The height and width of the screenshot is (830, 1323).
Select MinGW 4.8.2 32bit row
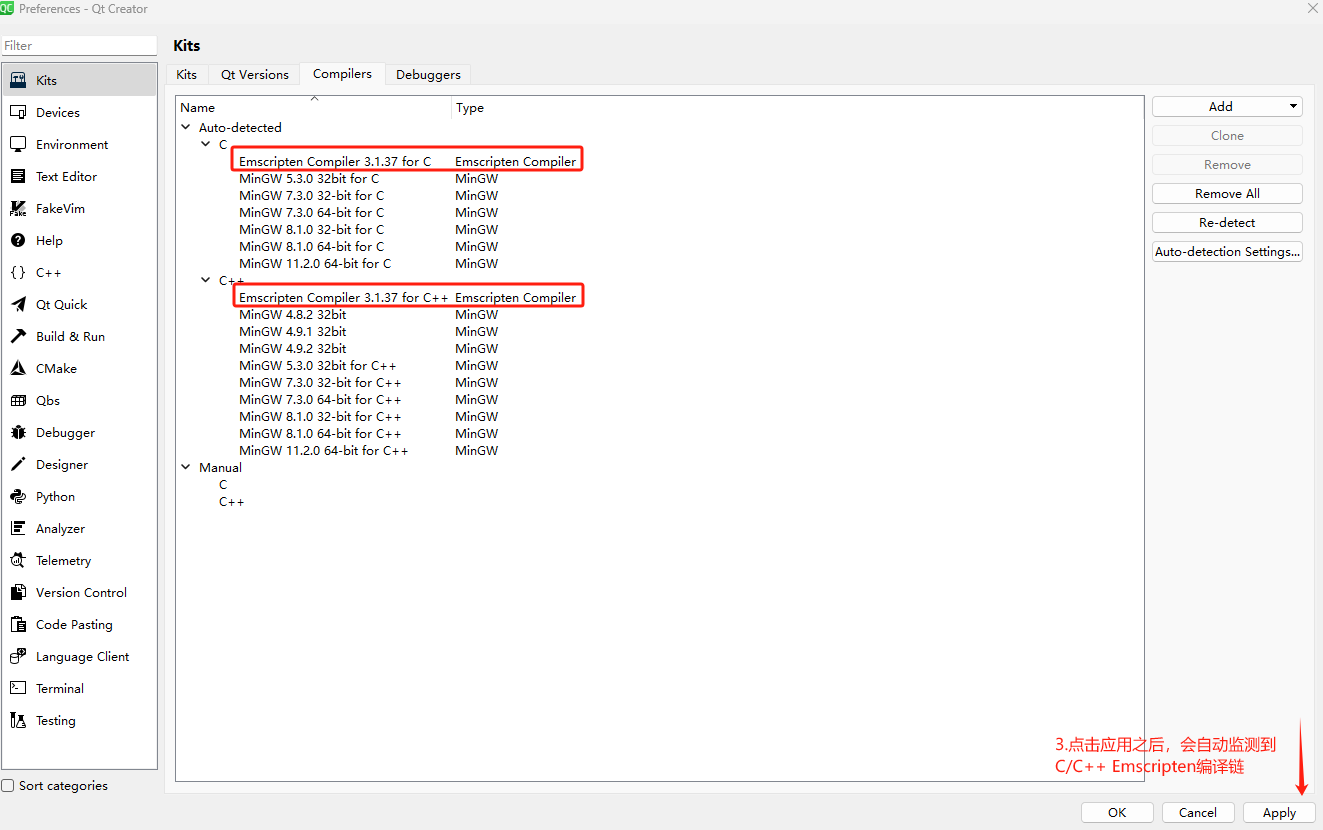click(293, 314)
